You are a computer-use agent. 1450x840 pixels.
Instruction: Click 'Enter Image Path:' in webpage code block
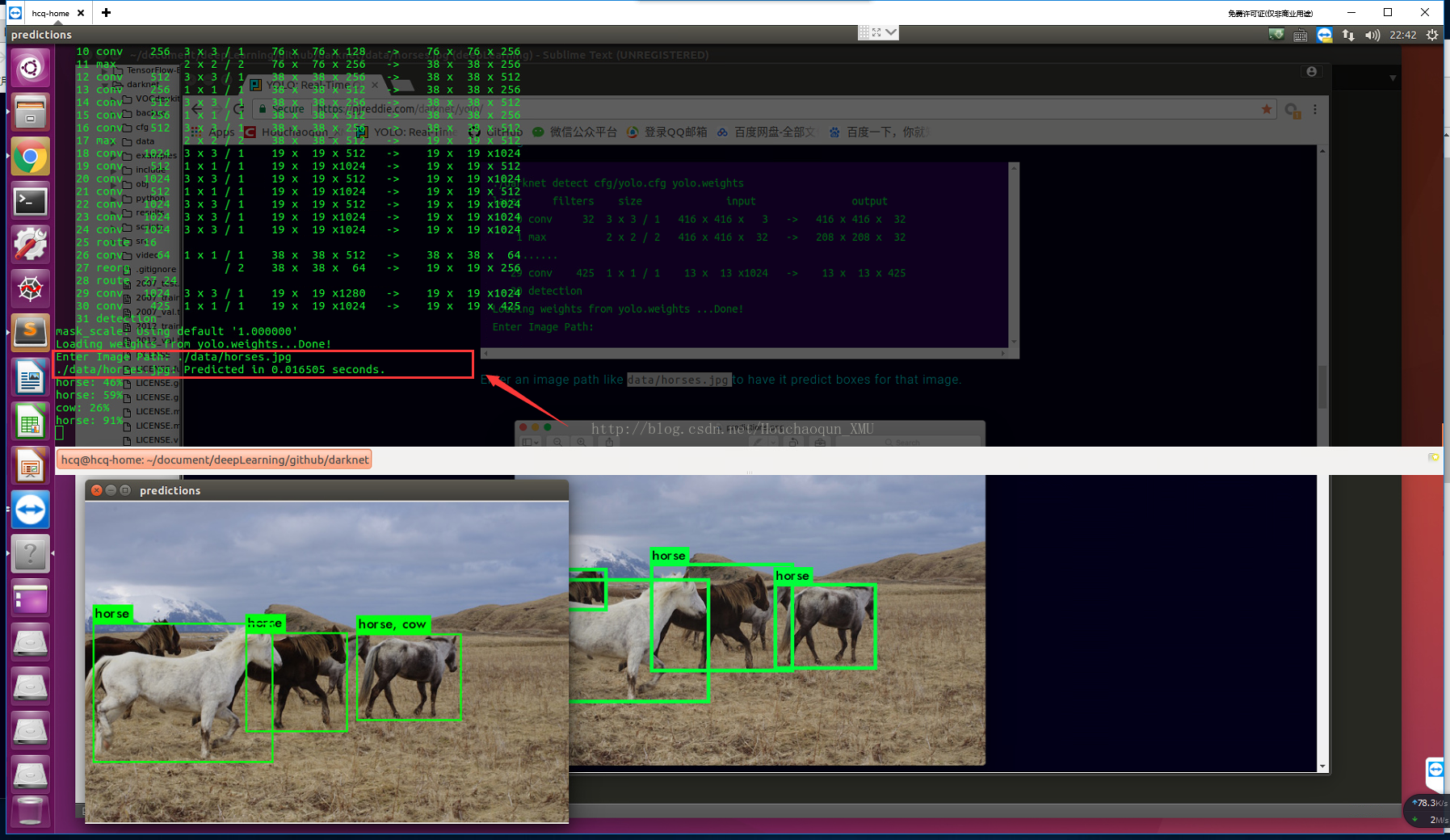click(543, 327)
